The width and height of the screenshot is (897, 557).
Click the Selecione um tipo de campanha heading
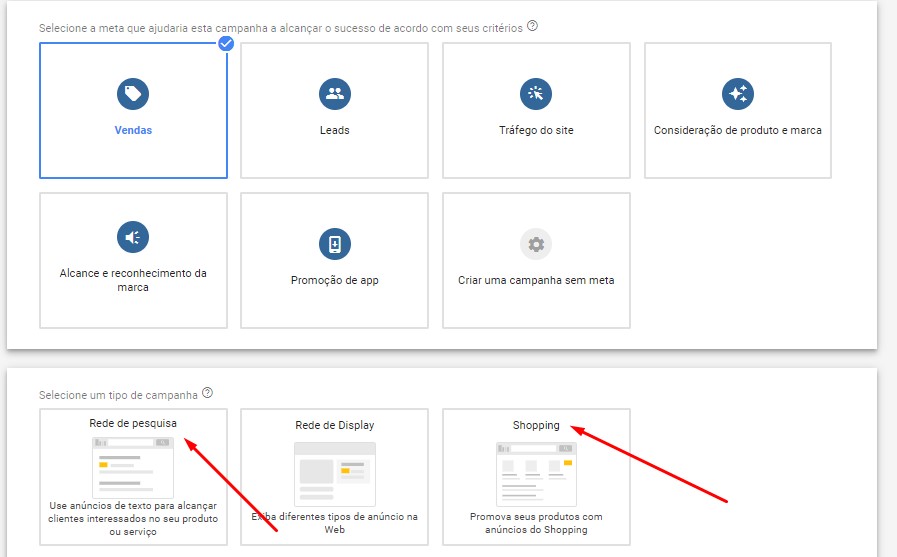click(118, 395)
